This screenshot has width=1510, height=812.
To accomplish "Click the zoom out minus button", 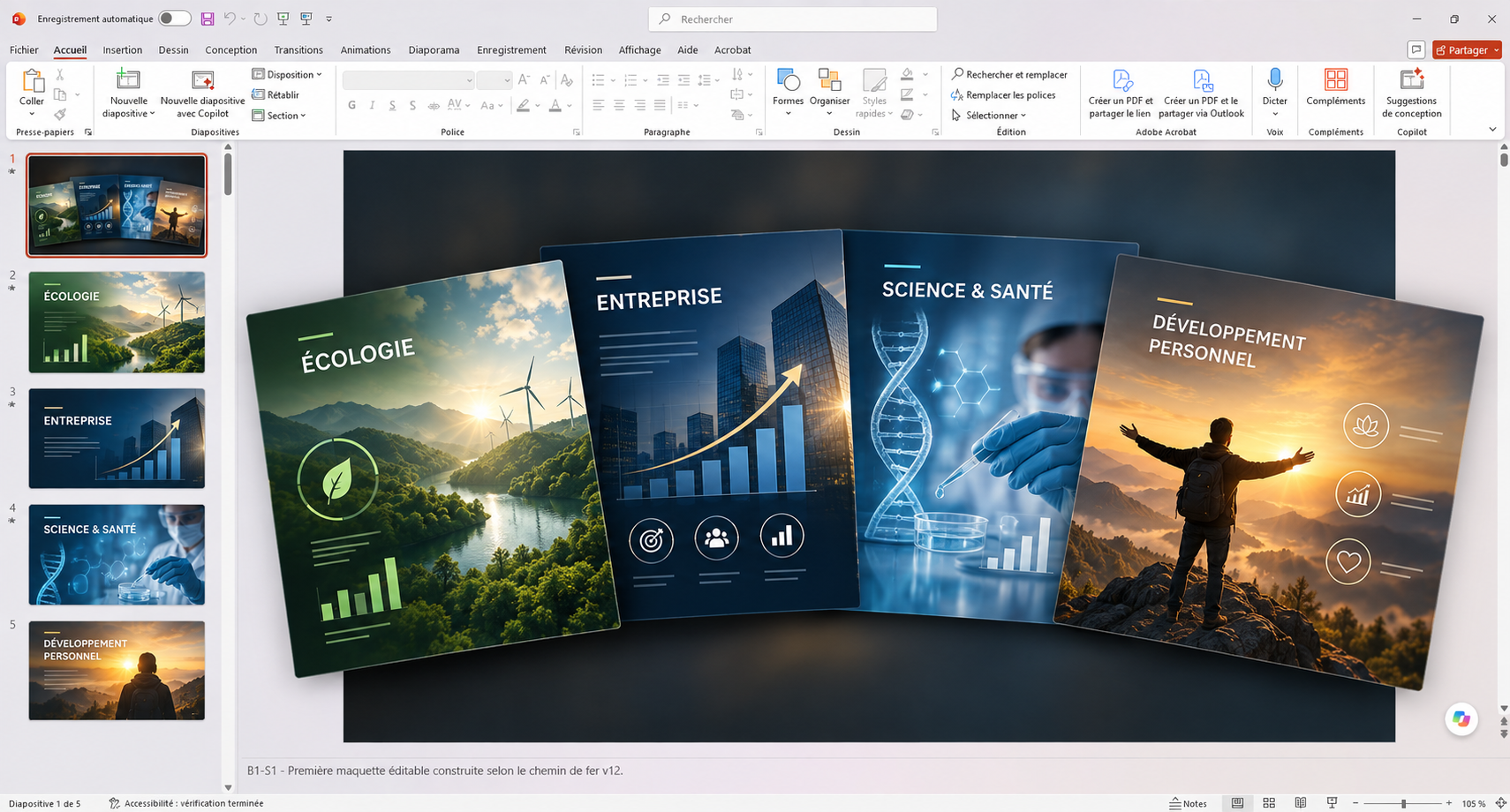I will pos(1355,803).
